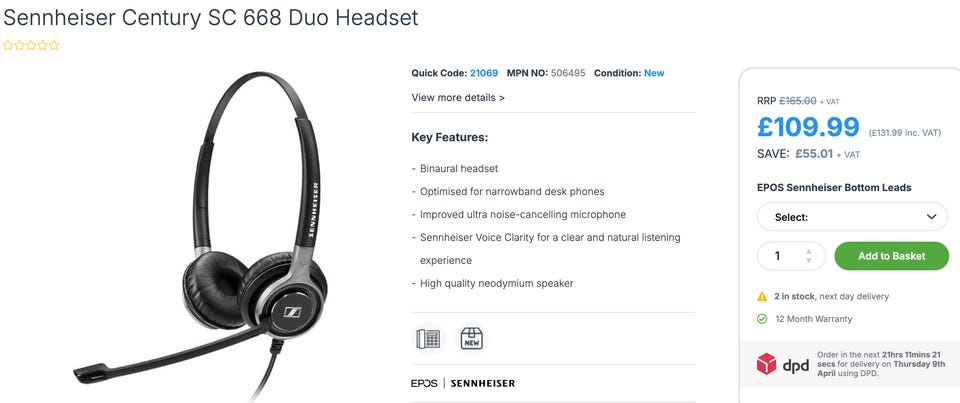Click the green warranty checkmark icon
This screenshot has width=960, height=403.
[x=762, y=319]
